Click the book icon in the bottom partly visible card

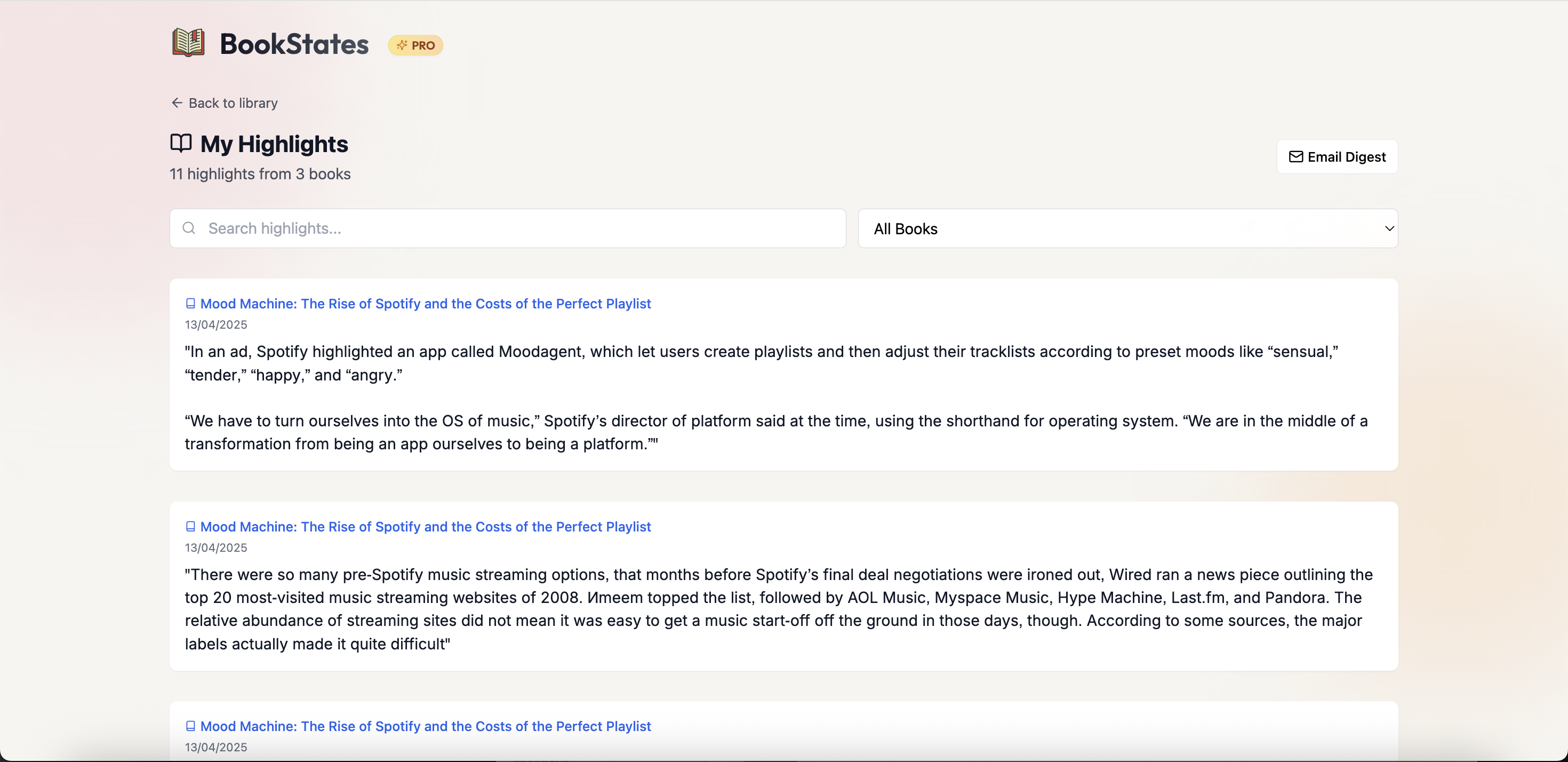point(190,726)
